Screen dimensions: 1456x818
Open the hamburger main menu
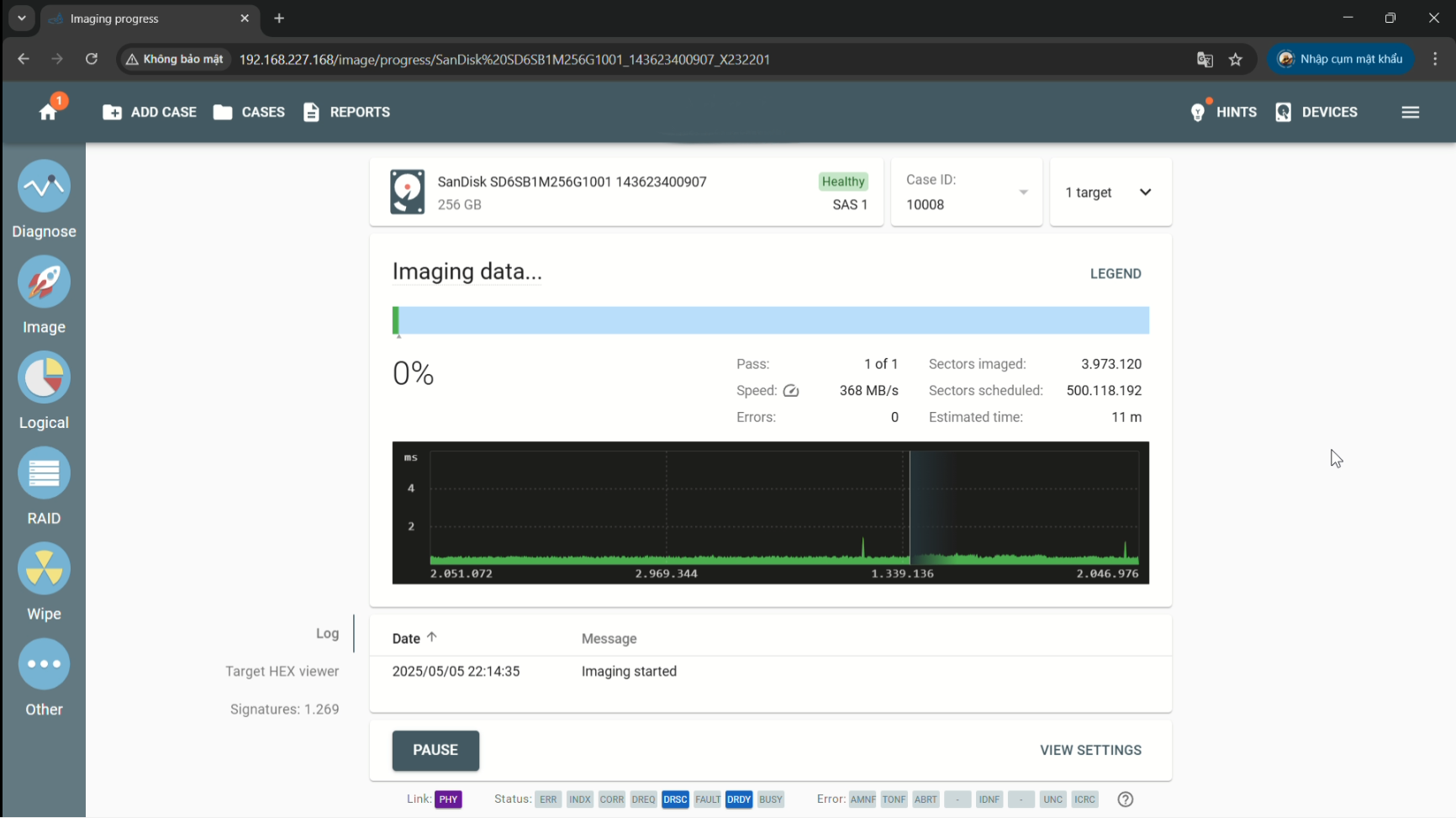(1411, 112)
